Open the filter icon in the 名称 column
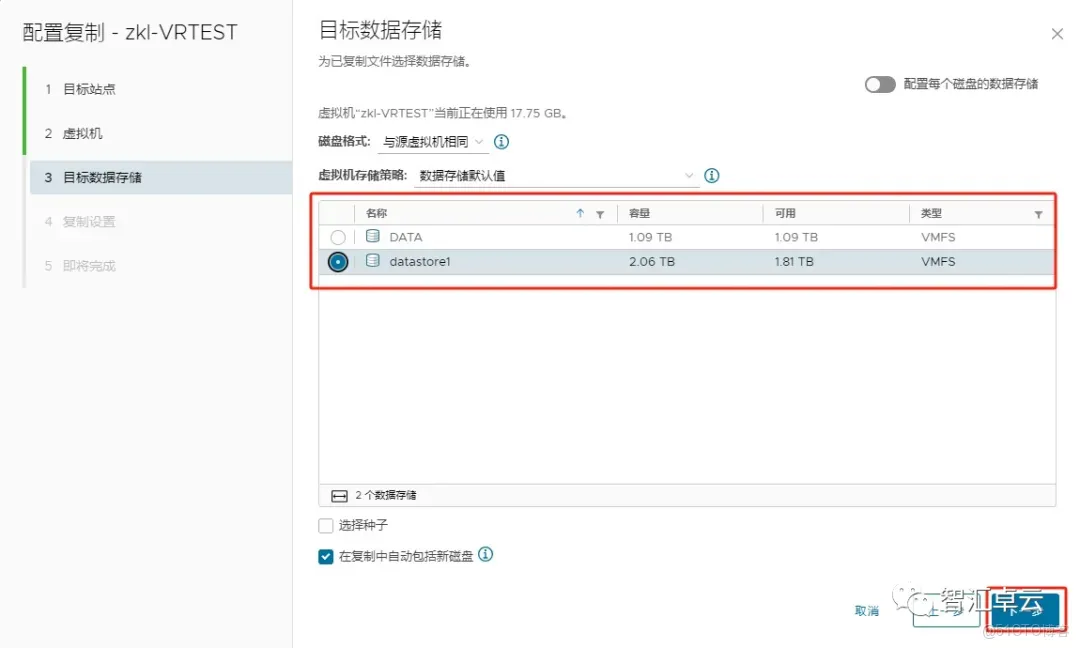 (x=600, y=214)
